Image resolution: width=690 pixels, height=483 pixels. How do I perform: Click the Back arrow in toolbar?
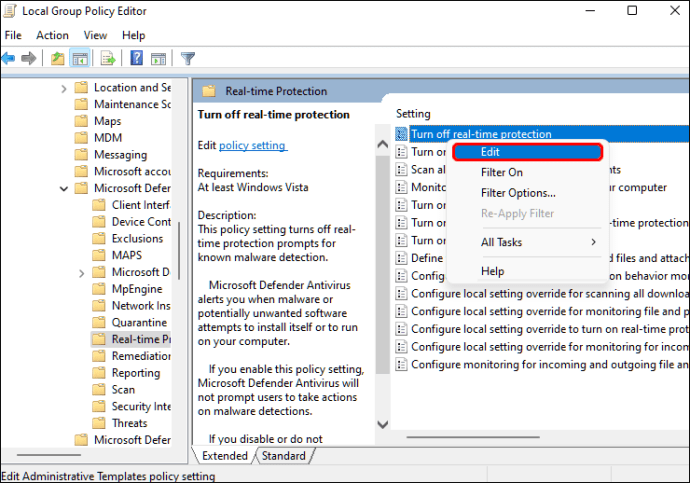[x=9, y=58]
